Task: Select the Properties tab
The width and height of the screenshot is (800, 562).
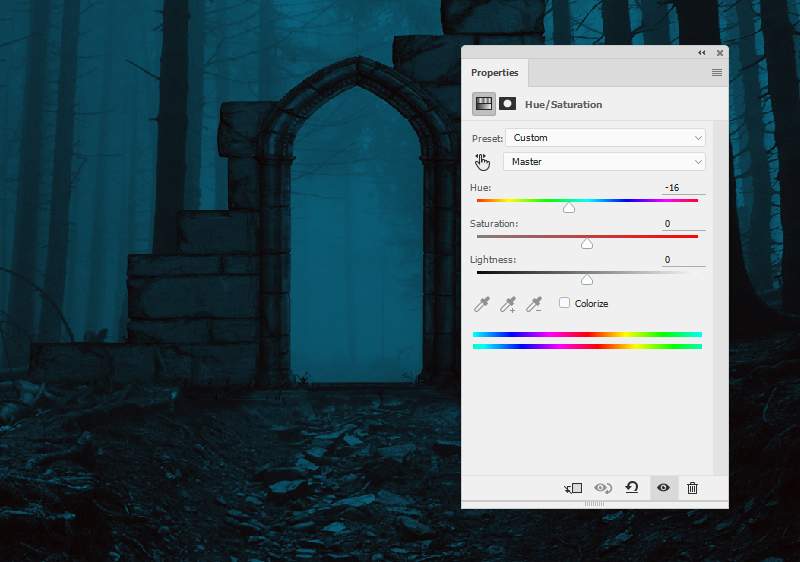Action: pyautogui.click(x=495, y=73)
